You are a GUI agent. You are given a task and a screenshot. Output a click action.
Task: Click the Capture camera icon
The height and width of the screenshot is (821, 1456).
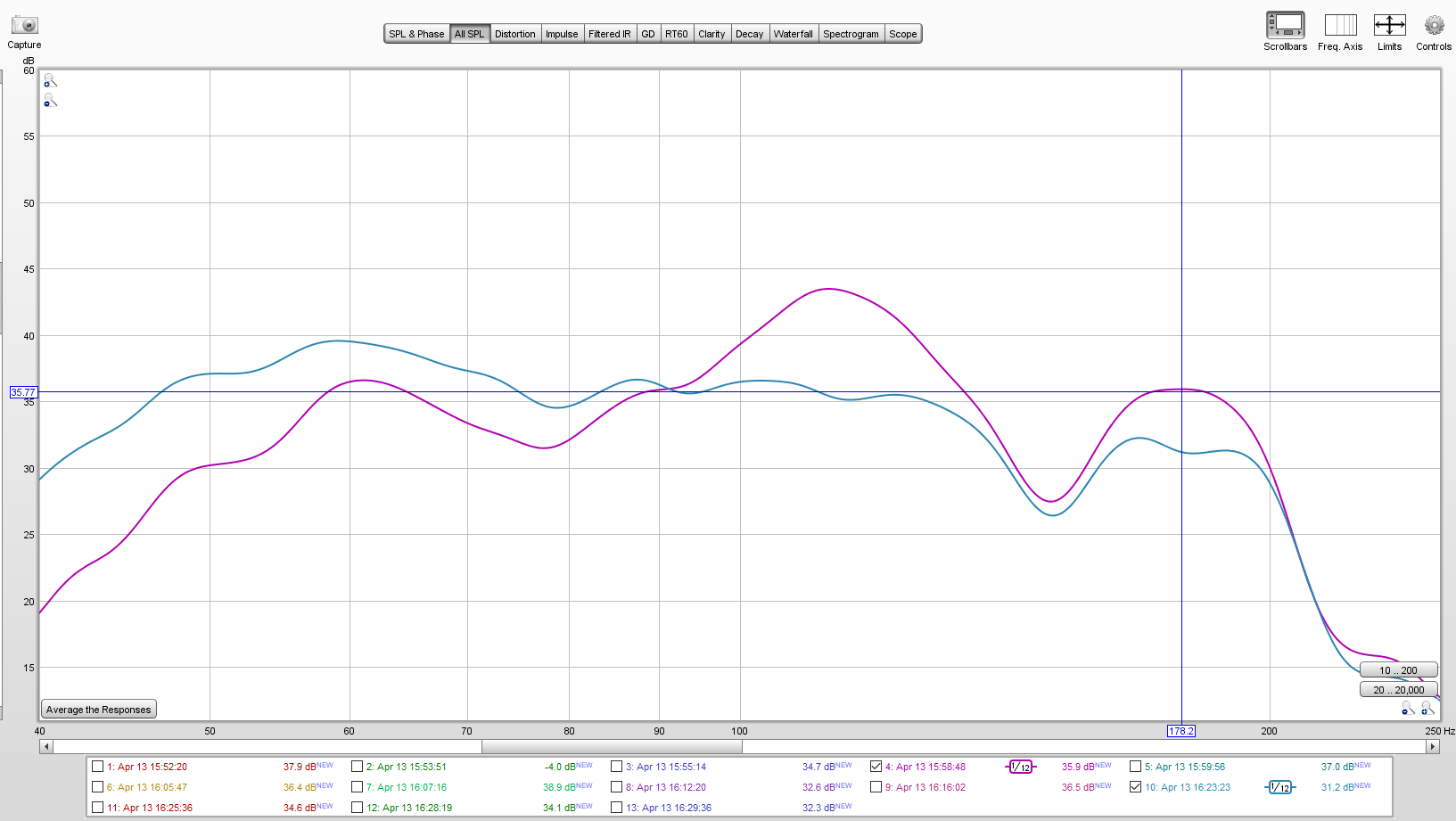point(25,25)
